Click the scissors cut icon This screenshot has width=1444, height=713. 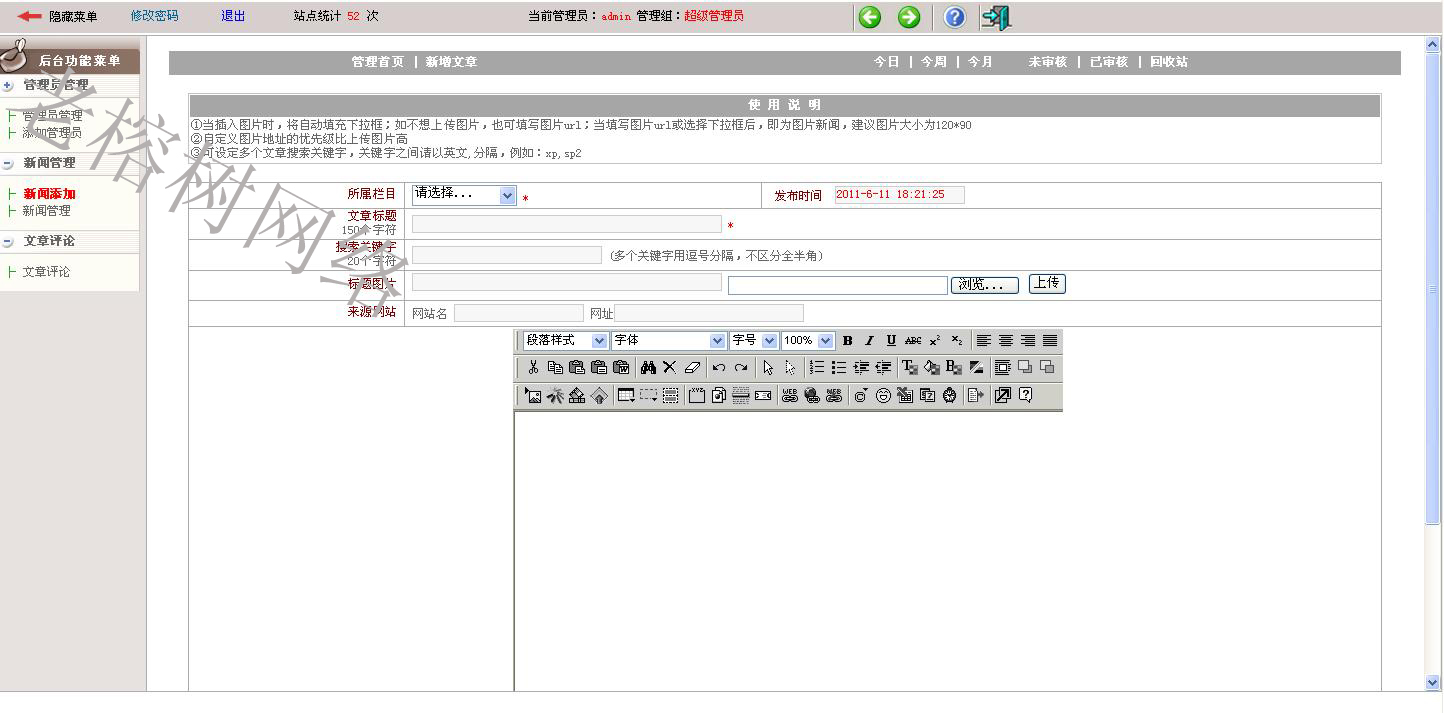533,368
